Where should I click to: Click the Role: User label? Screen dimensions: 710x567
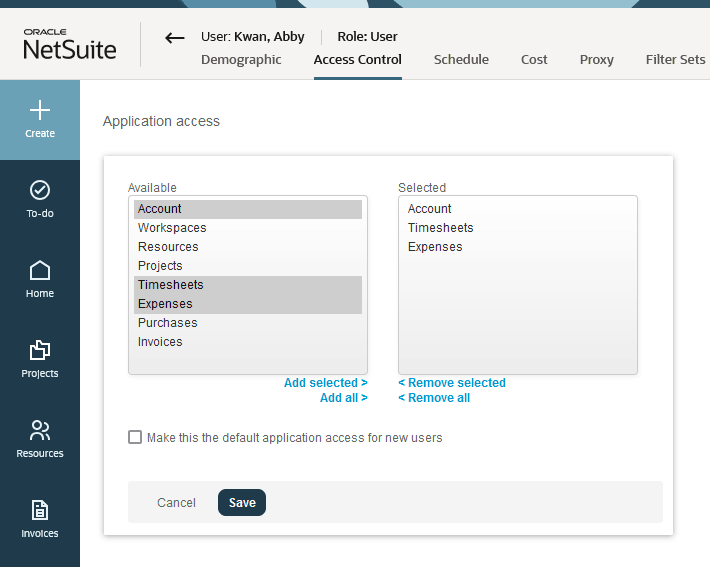coord(367,36)
